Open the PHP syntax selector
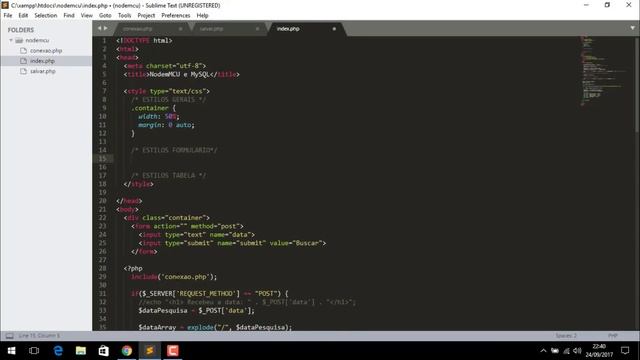 (613, 336)
